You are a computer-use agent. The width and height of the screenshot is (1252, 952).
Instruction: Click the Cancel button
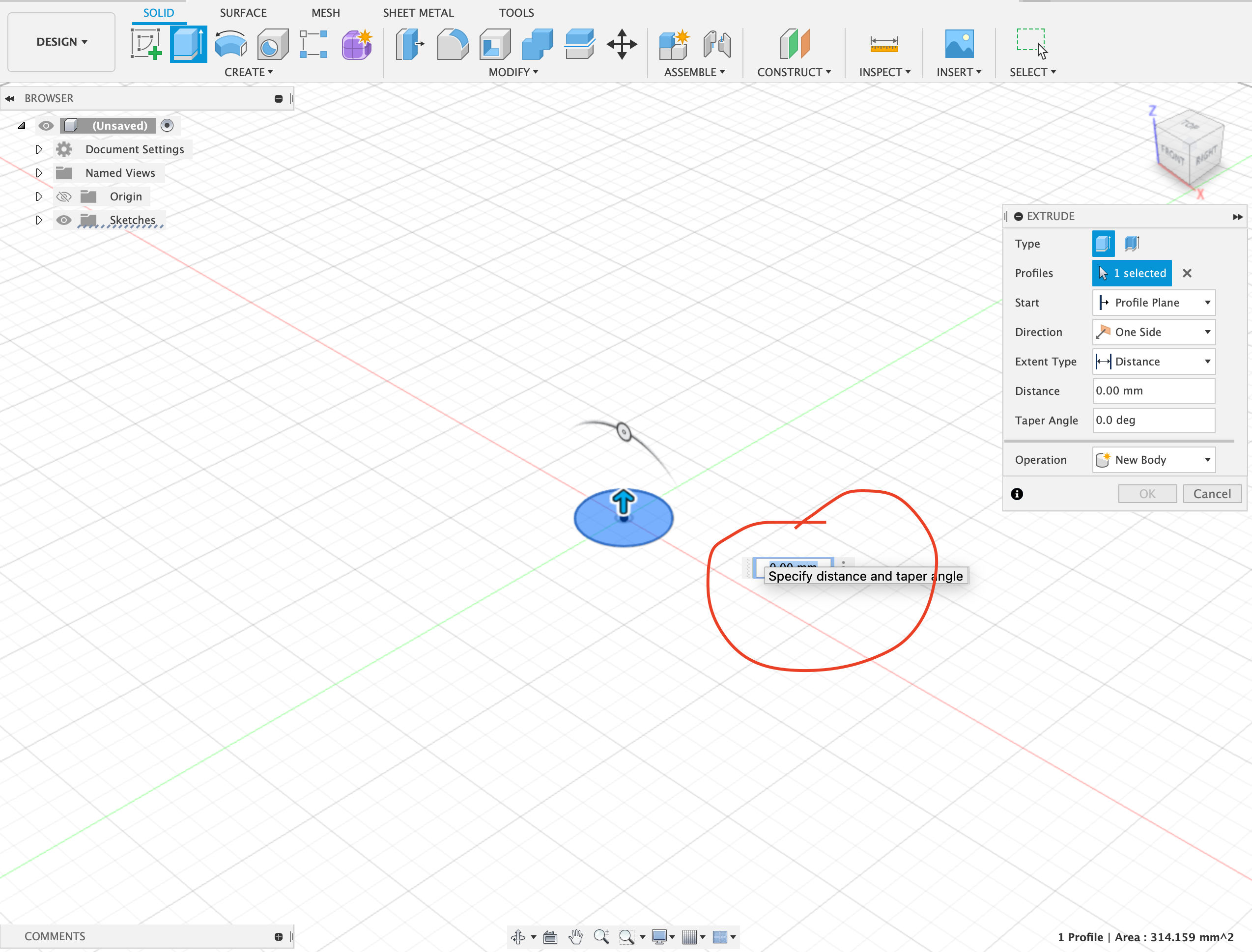click(x=1212, y=494)
